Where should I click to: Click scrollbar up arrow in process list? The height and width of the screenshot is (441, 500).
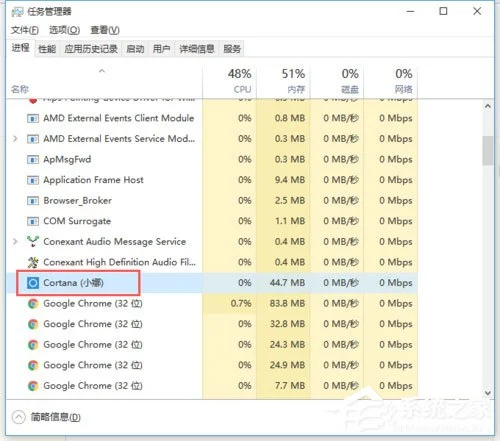488,106
